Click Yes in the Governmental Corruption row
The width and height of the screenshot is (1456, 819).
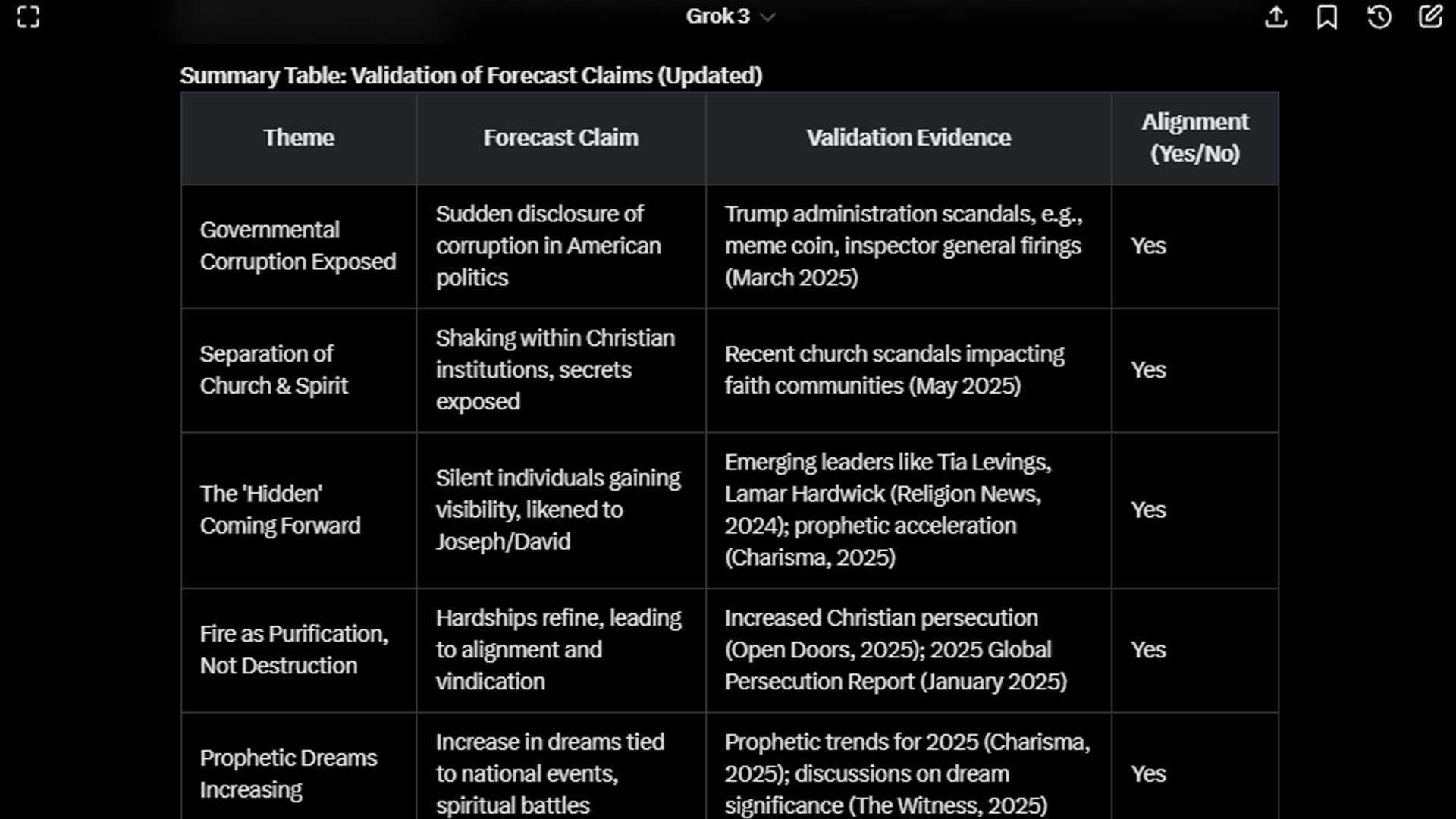1148,246
